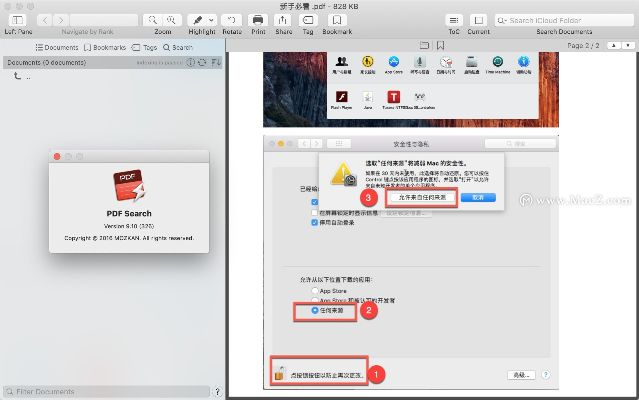Open the ToC panel
The height and width of the screenshot is (400, 639).
pyautogui.click(x=453, y=20)
